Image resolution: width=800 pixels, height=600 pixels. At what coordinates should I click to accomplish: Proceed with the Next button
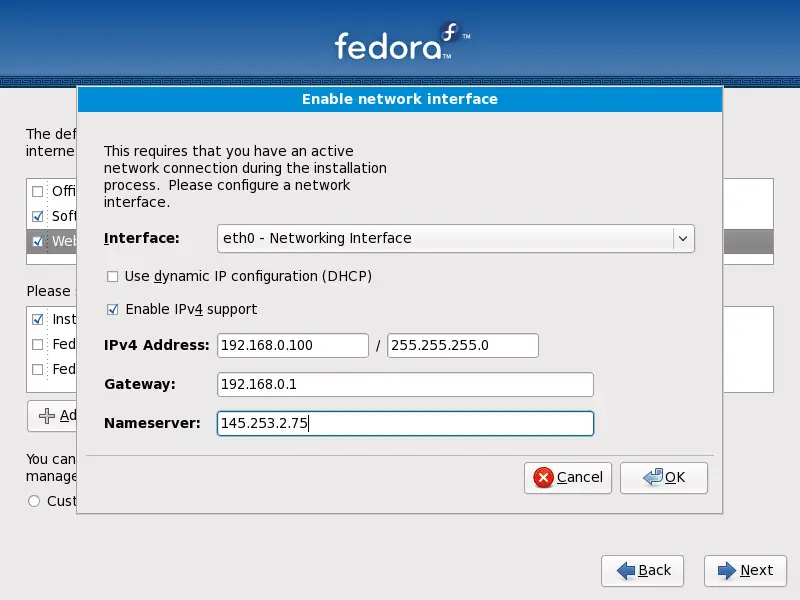[x=745, y=571]
